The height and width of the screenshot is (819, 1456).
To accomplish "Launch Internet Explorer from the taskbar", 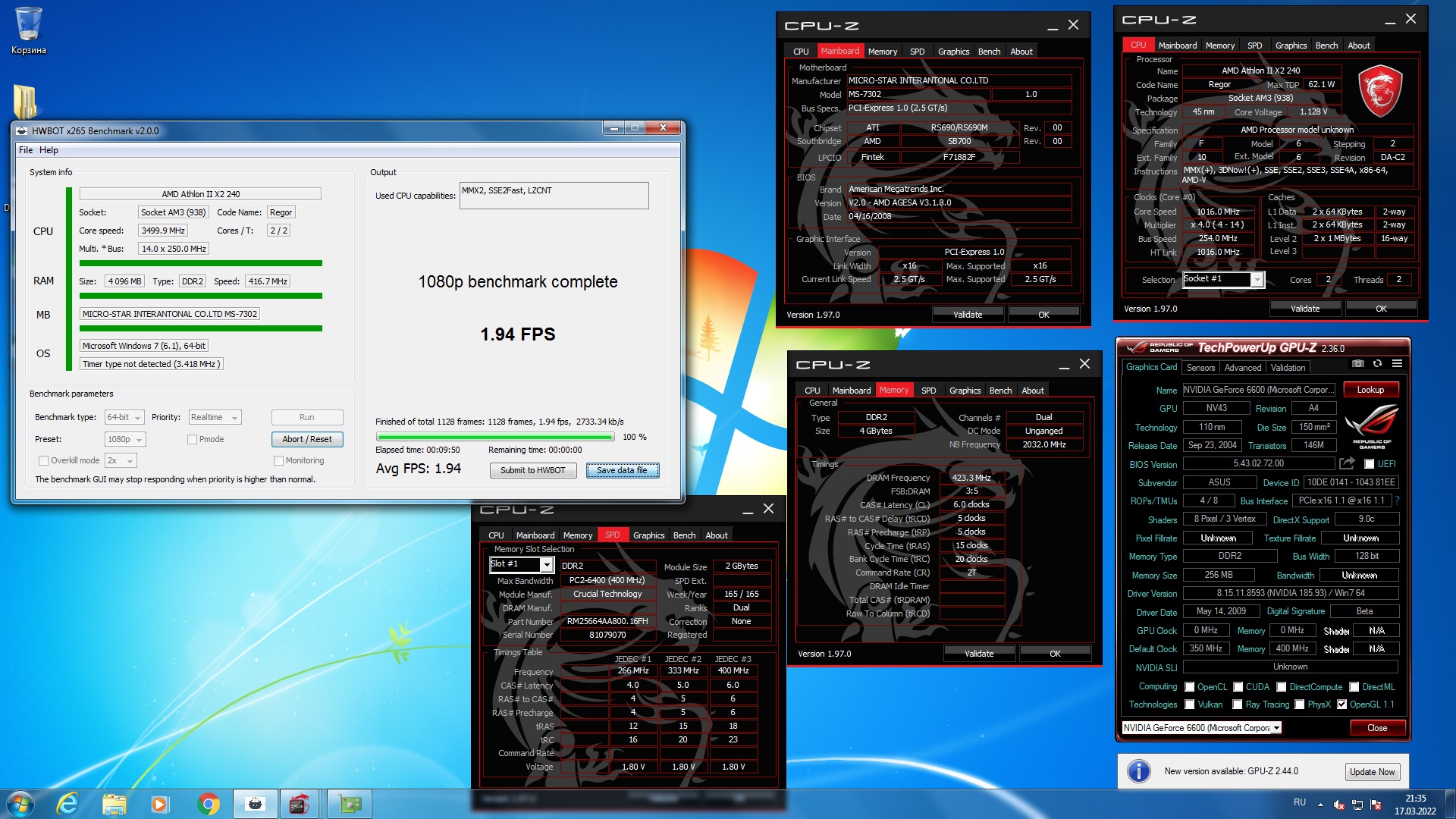I will pyautogui.click(x=67, y=804).
